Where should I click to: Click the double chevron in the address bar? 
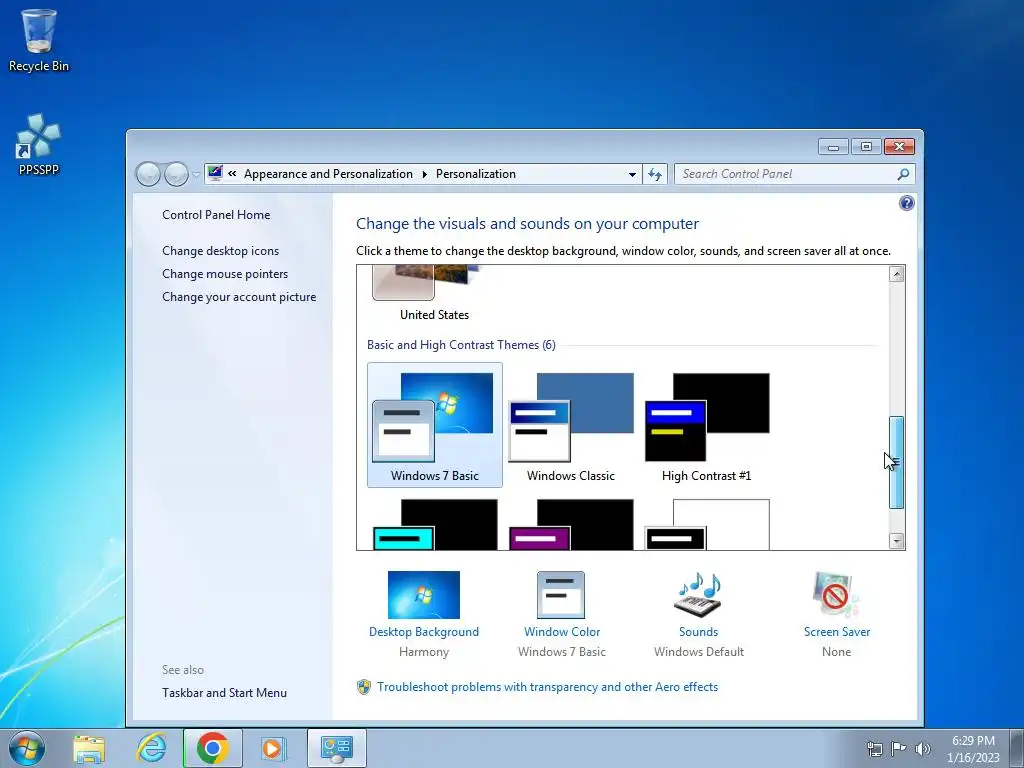coord(232,174)
